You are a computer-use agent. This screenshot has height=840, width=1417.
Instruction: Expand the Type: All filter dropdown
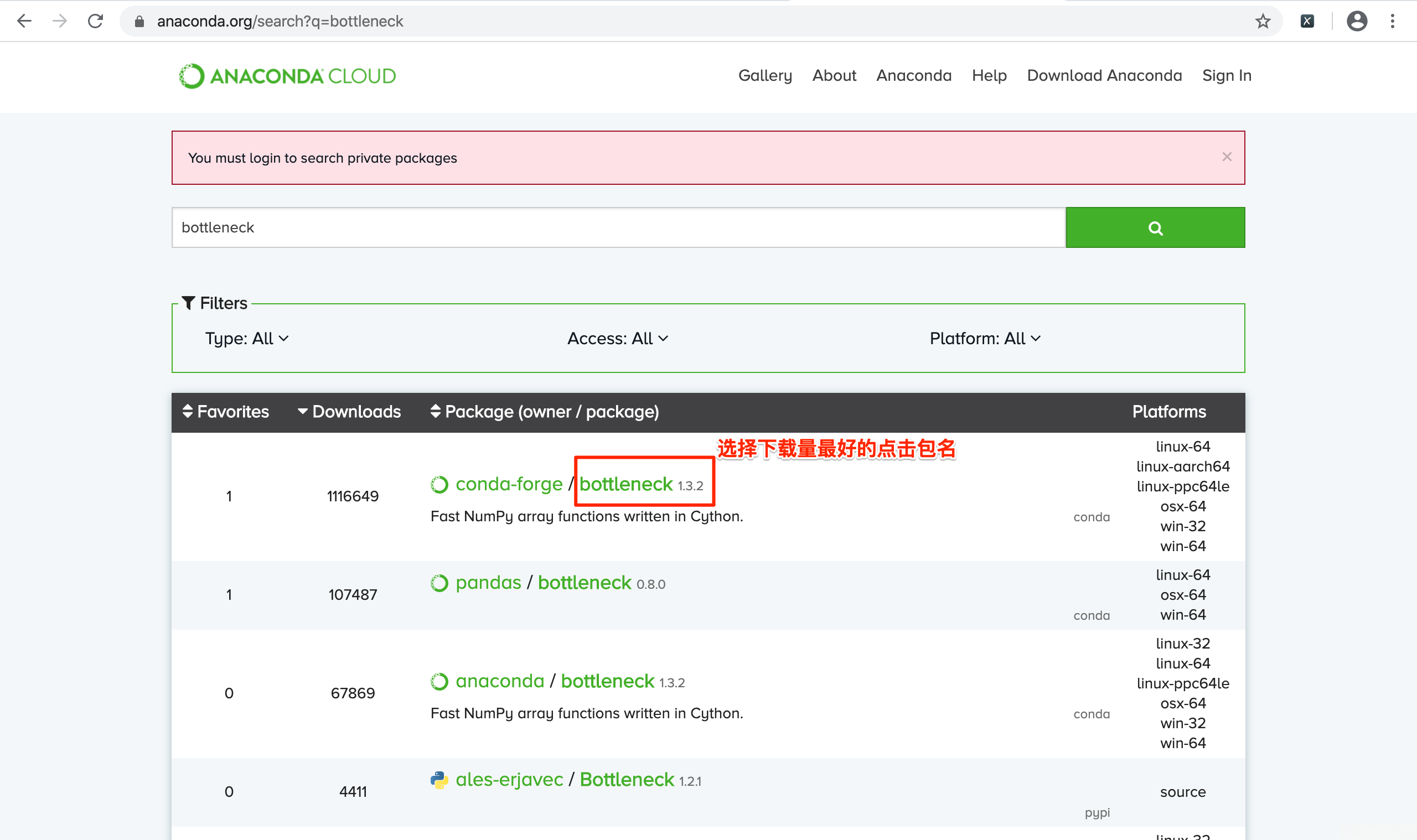click(x=247, y=339)
